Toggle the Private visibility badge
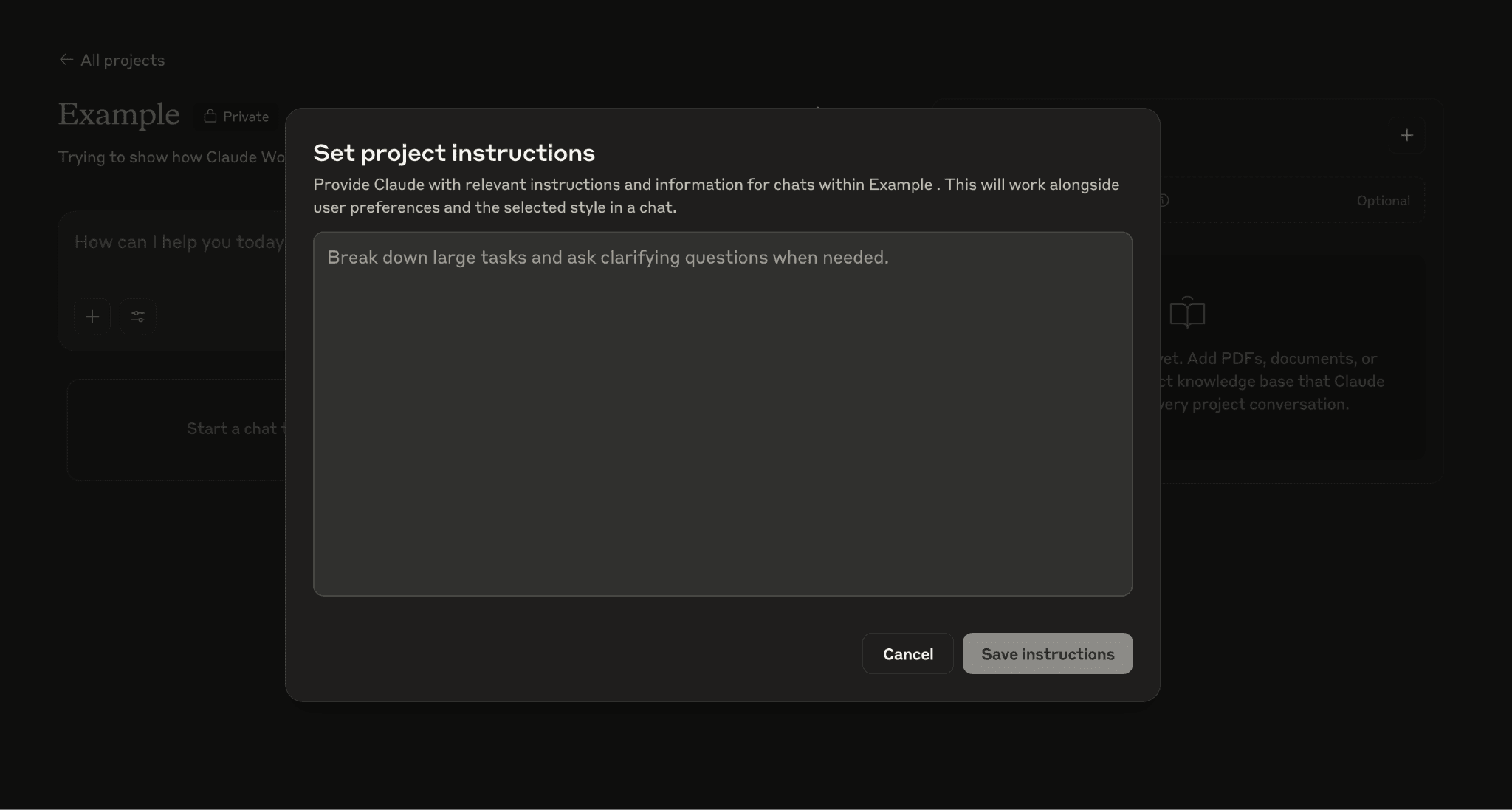The height and width of the screenshot is (810, 1512). [236, 116]
